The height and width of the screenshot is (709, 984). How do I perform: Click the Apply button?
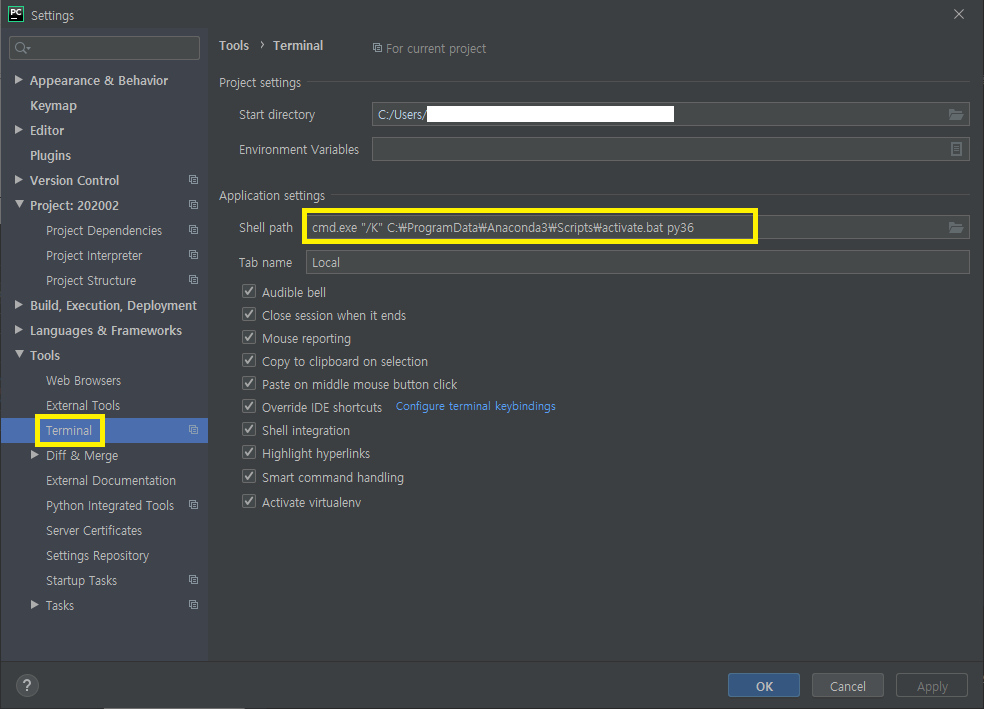click(x=931, y=685)
